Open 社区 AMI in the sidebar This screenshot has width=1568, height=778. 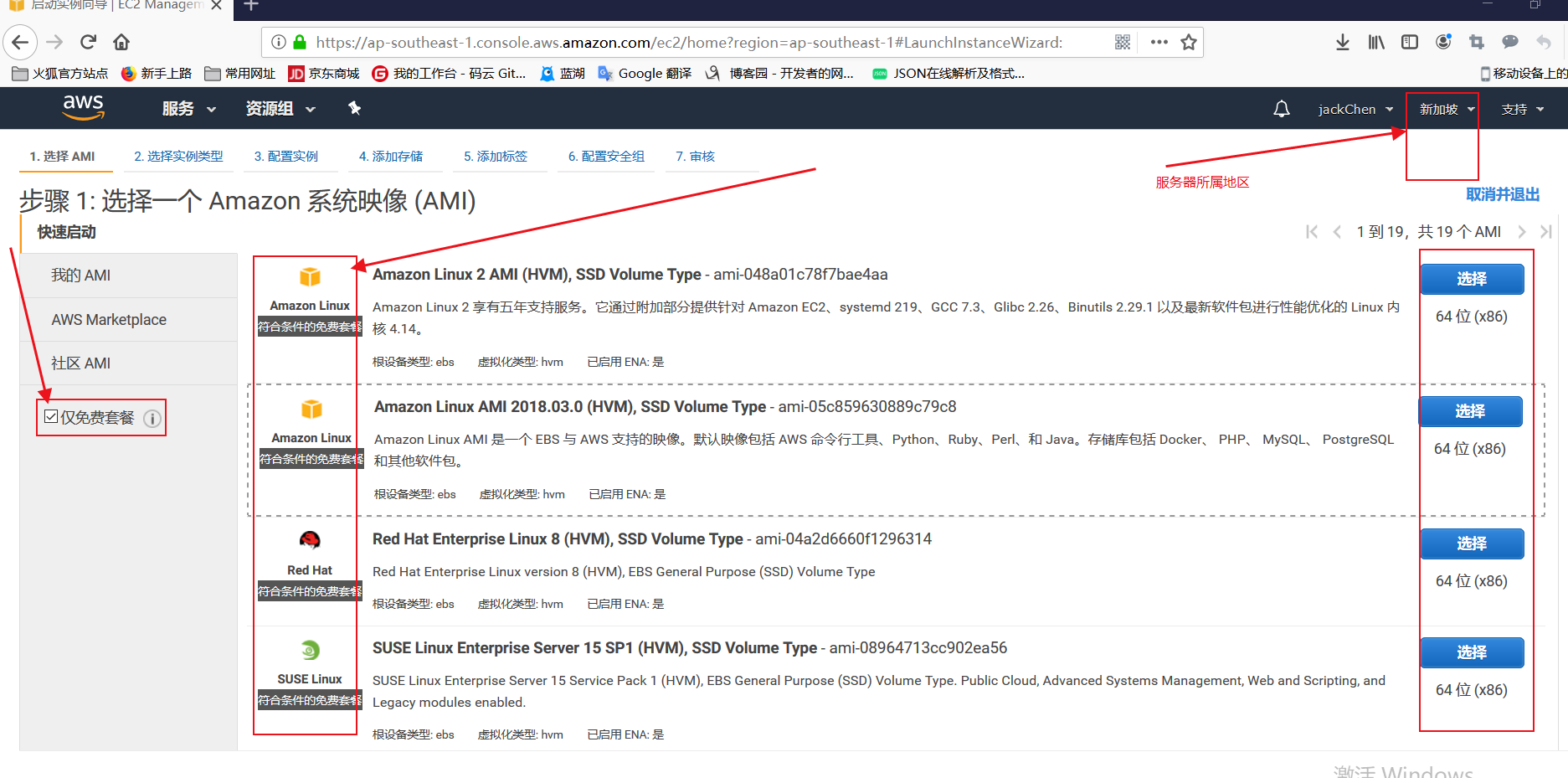(129, 363)
